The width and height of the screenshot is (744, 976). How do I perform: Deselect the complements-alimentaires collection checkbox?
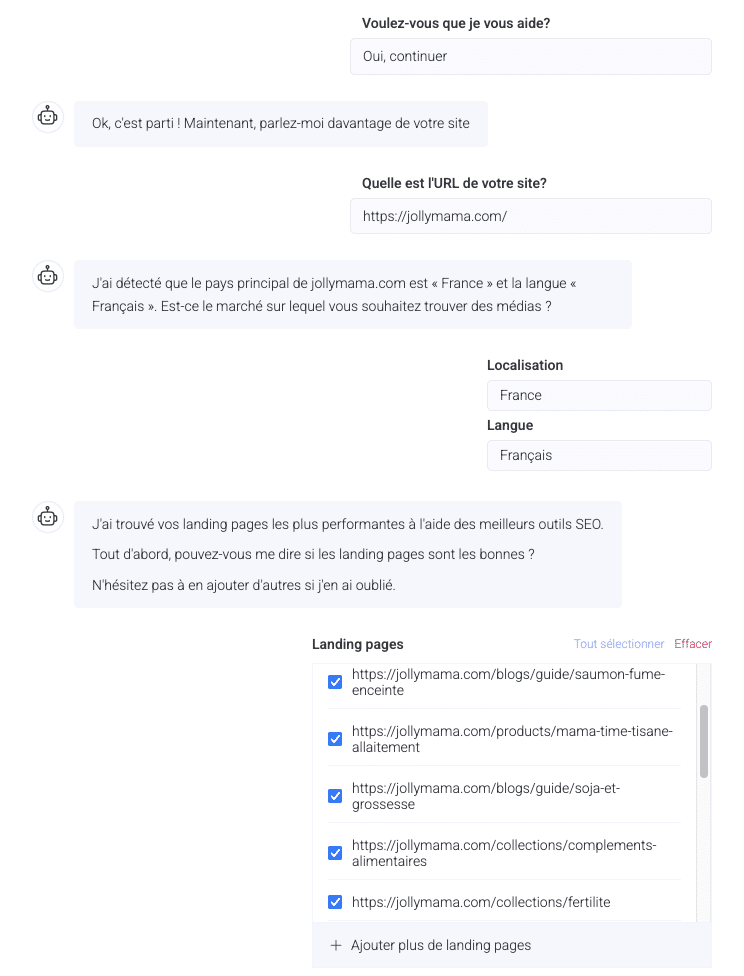pos(335,853)
